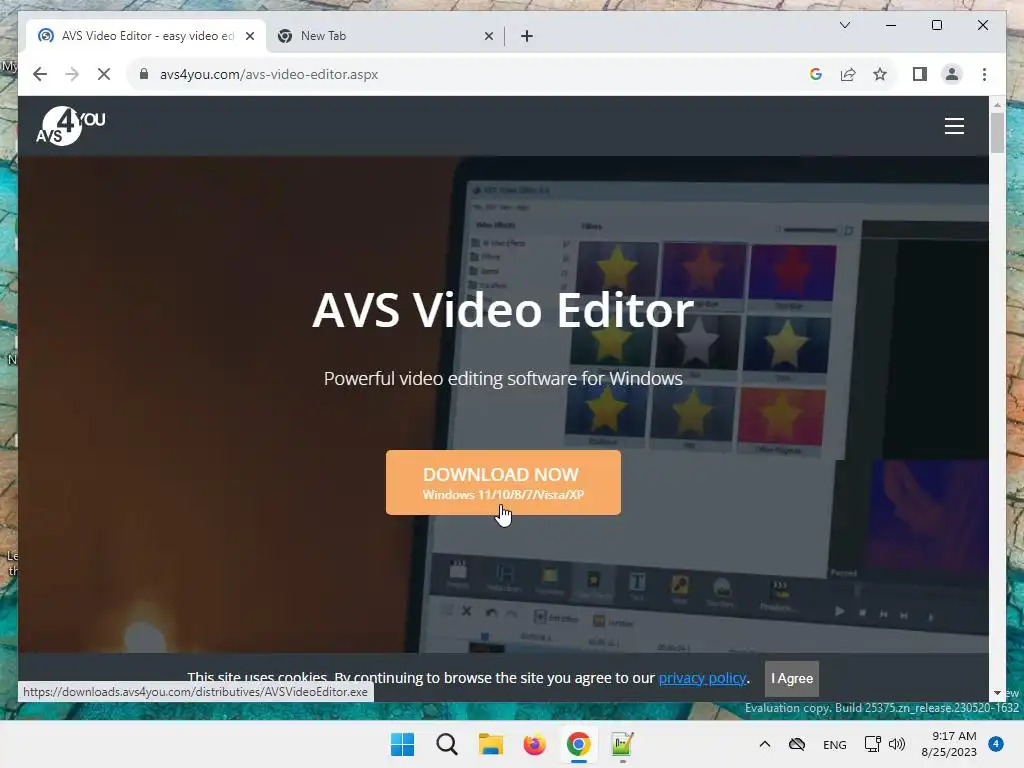The height and width of the screenshot is (768, 1024).
Task: Click the volume speaker icon
Action: tap(897, 744)
